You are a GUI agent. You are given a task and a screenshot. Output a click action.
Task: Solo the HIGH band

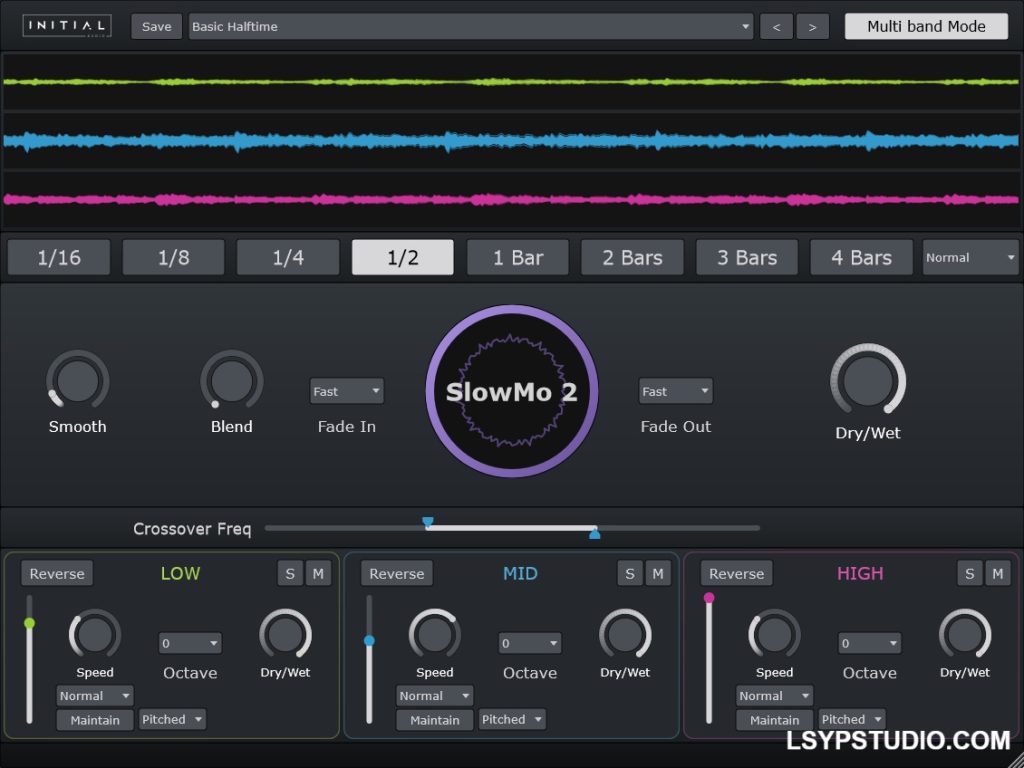[x=970, y=573]
